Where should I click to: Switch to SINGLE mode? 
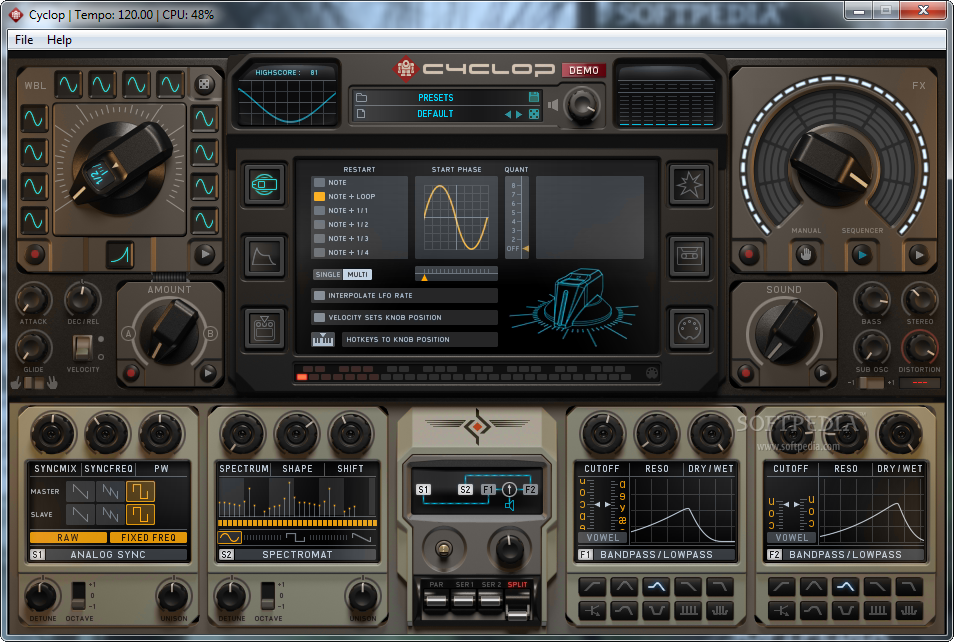click(327, 274)
